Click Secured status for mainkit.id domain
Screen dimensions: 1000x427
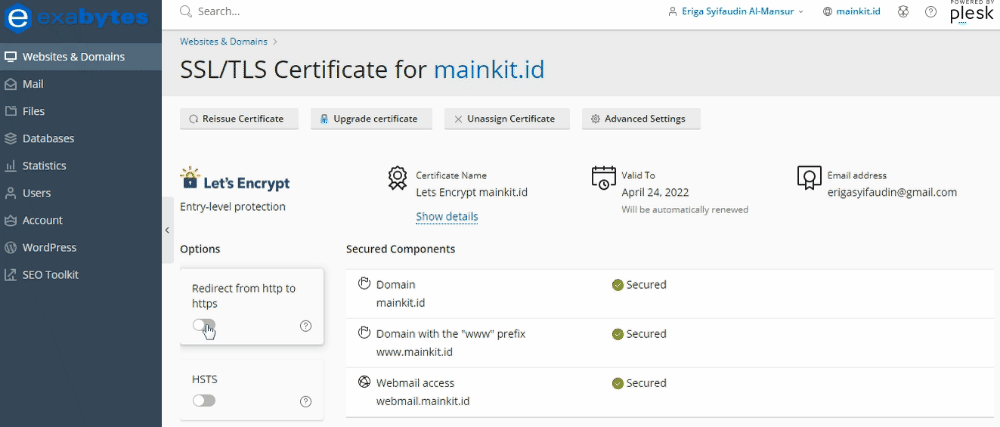pyautogui.click(x=639, y=285)
